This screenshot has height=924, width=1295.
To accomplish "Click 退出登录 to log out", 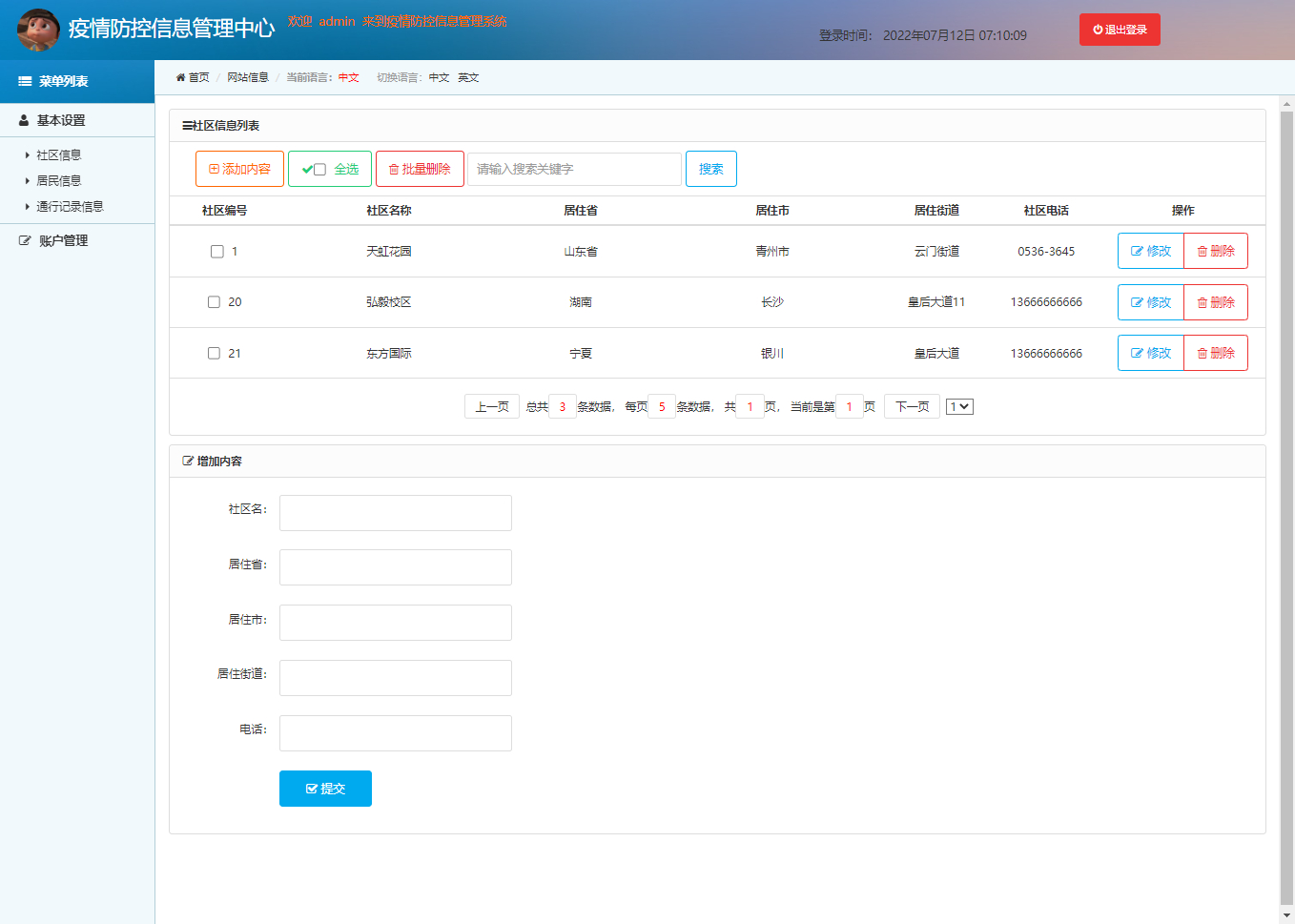I will pos(1119,30).
